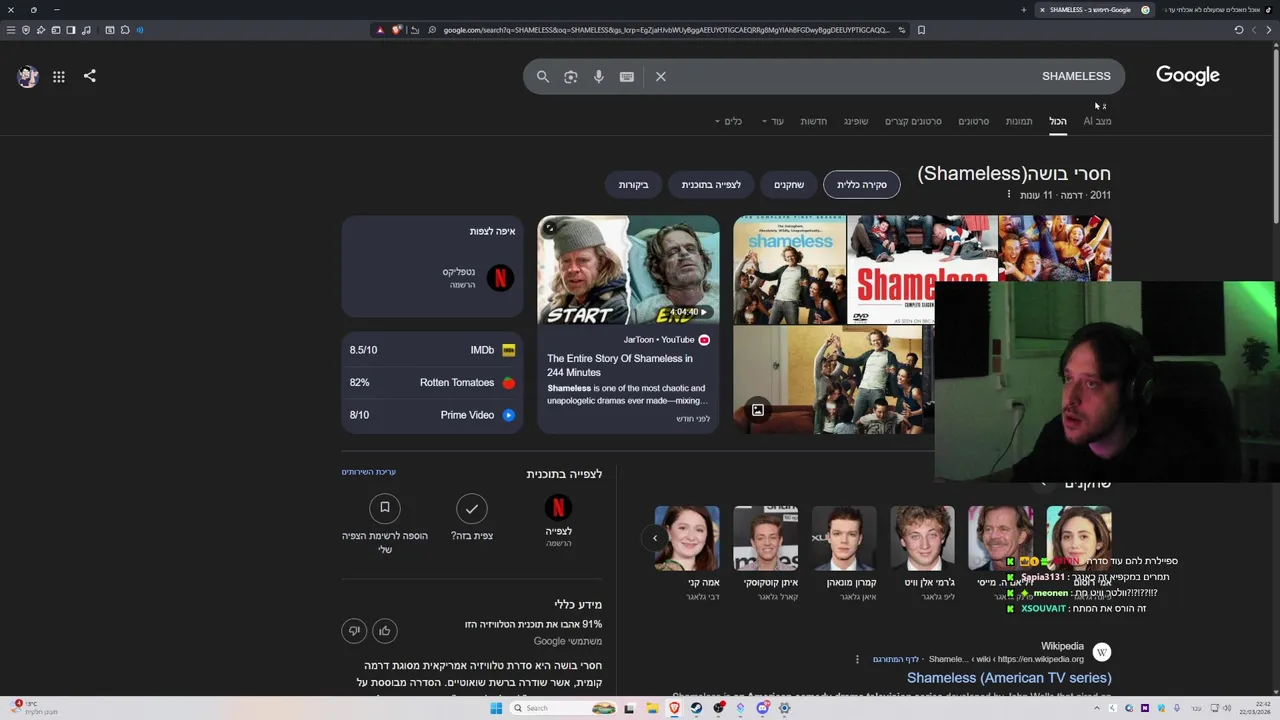Image resolution: width=1280 pixels, height=720 pixels.
Task: Switch to the חדשות news tab
Action: 813,121
